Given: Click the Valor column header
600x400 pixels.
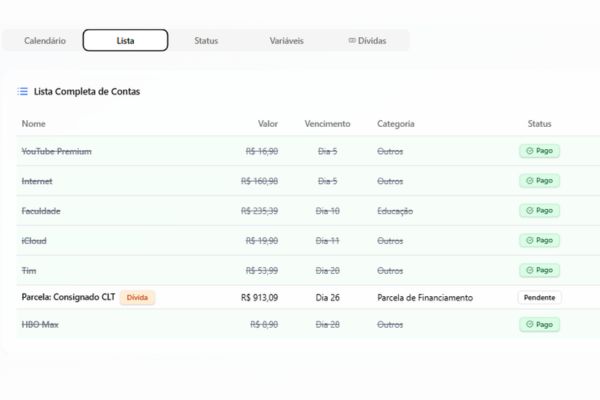Looking at the screenshot, I should (267, 124).
